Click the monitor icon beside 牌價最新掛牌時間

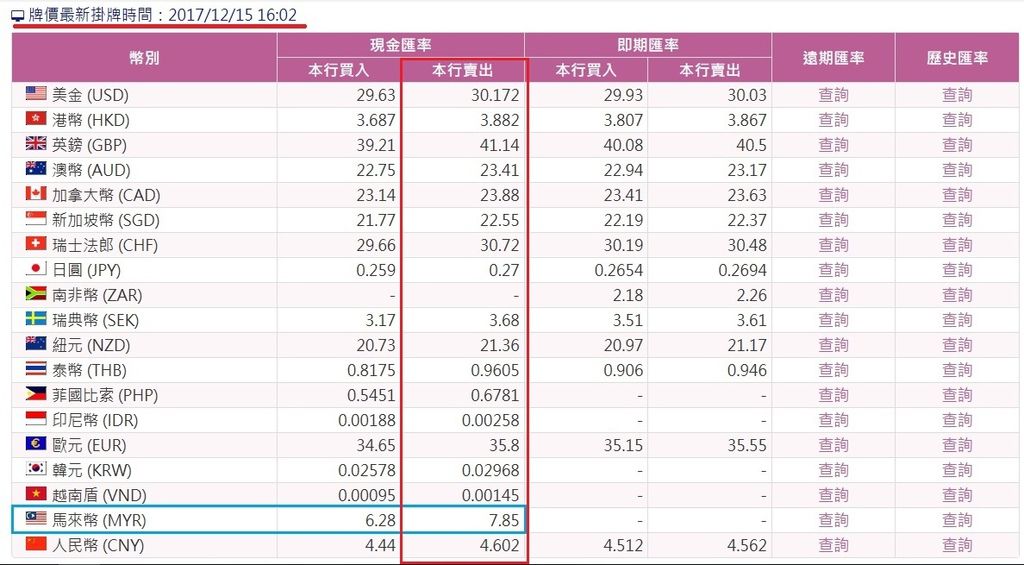[x=18, y=16]
